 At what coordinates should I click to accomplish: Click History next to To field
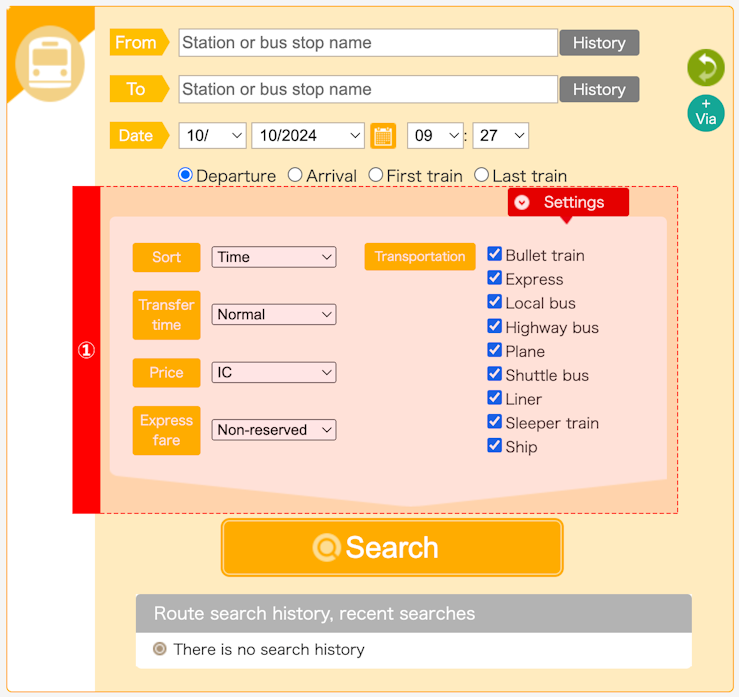(x=599, y=90)
